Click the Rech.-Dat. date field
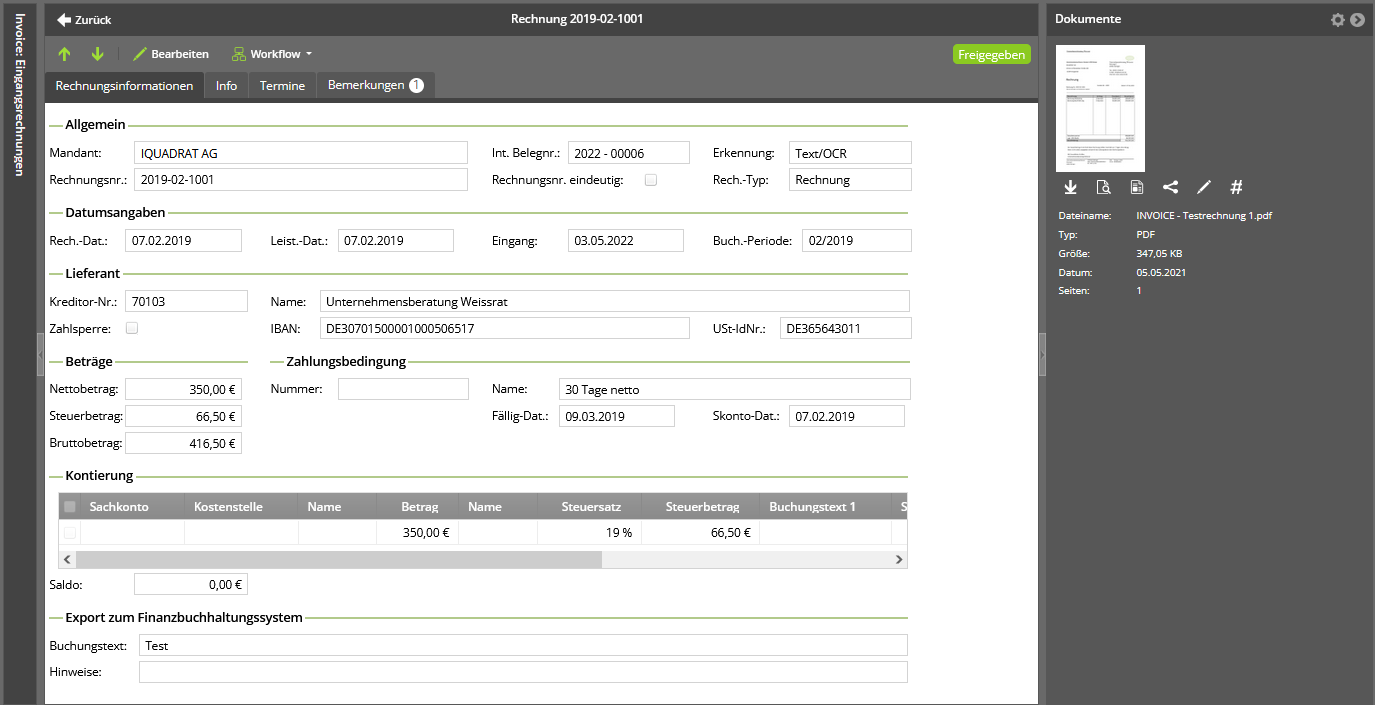1375x705 pixels. tap(184, 240)
